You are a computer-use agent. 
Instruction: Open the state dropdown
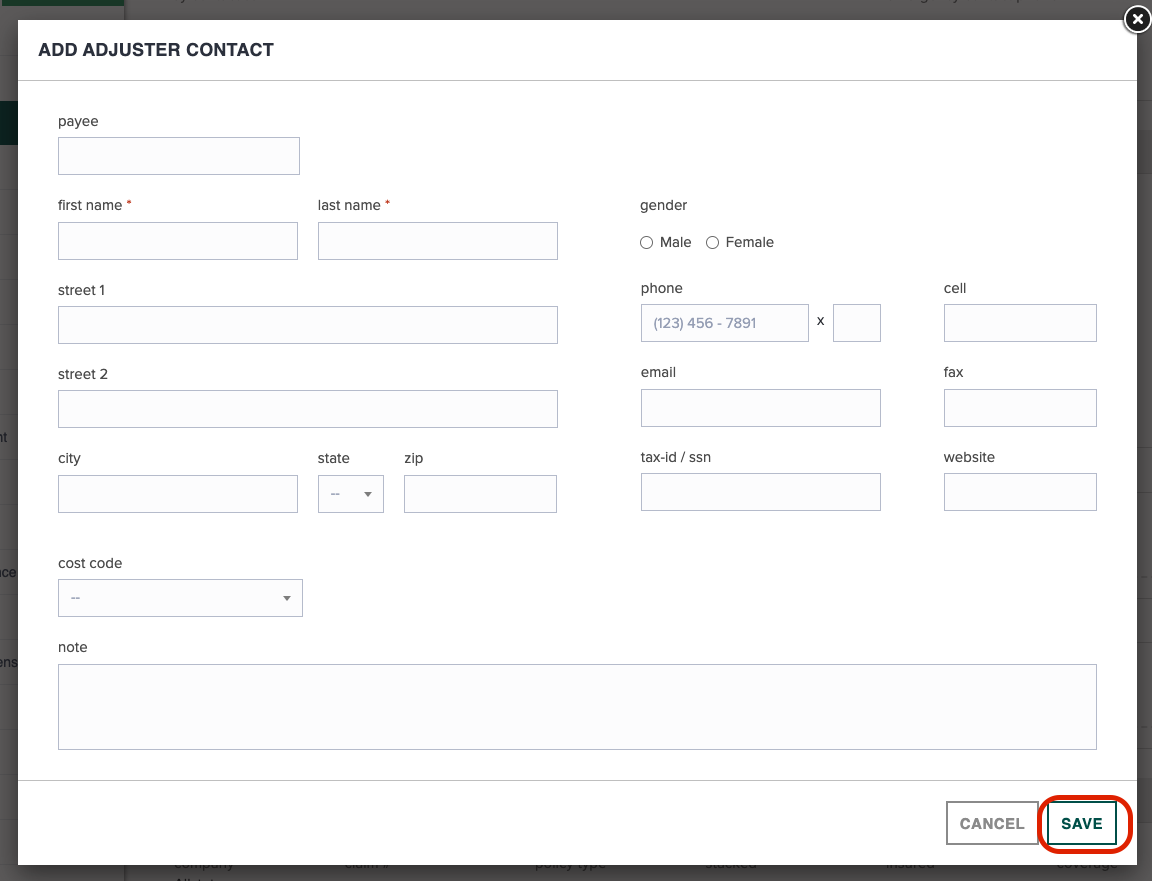pos(350,494)
